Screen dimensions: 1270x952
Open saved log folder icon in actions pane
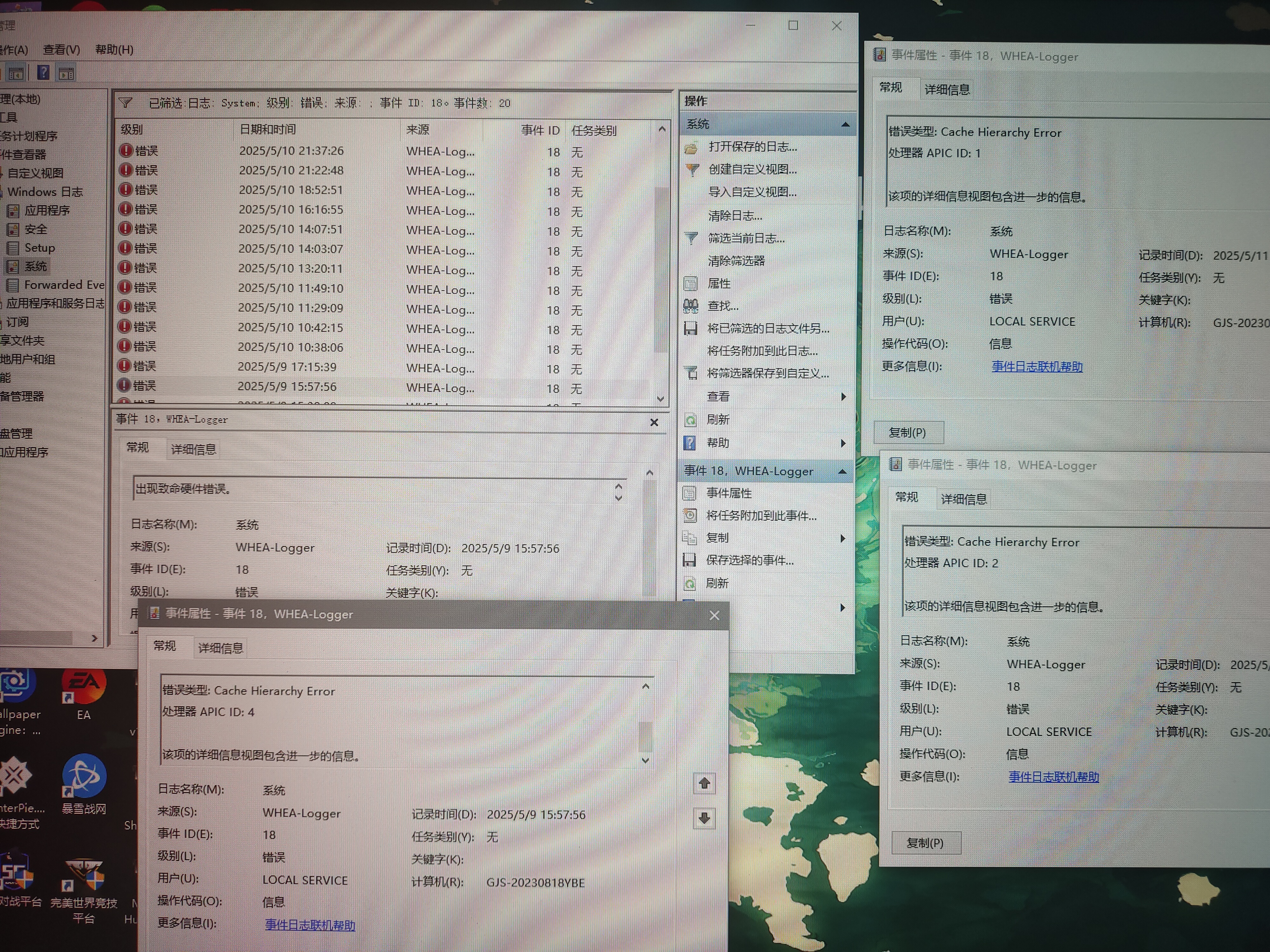(691, 148)
